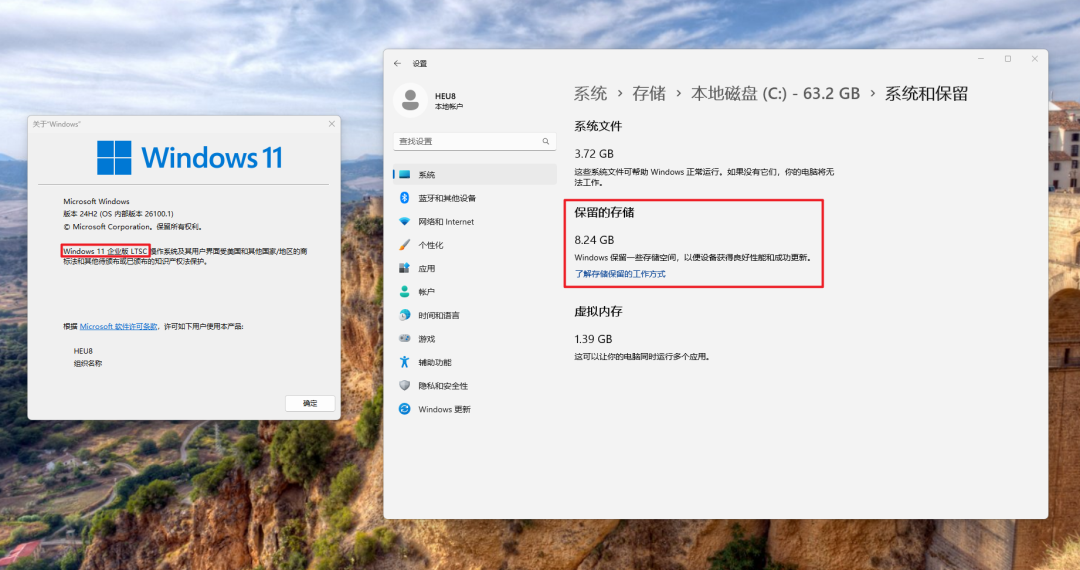Click the search magnifier icon in settings search
The image size is (1080, 570).
[546, 141]
